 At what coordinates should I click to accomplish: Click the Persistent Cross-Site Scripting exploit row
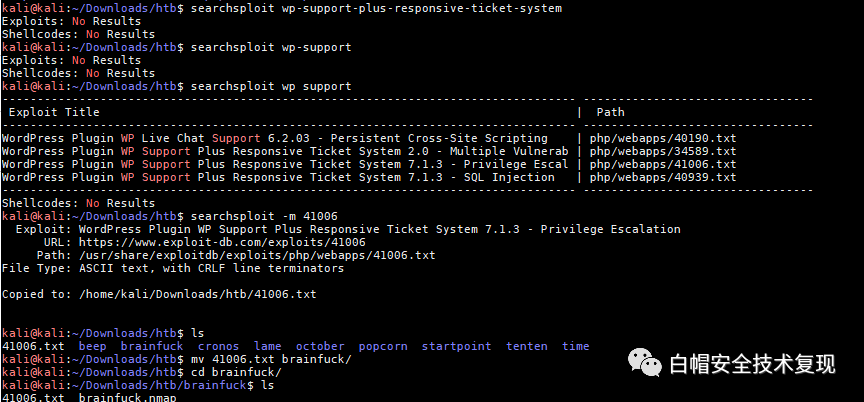275,138
